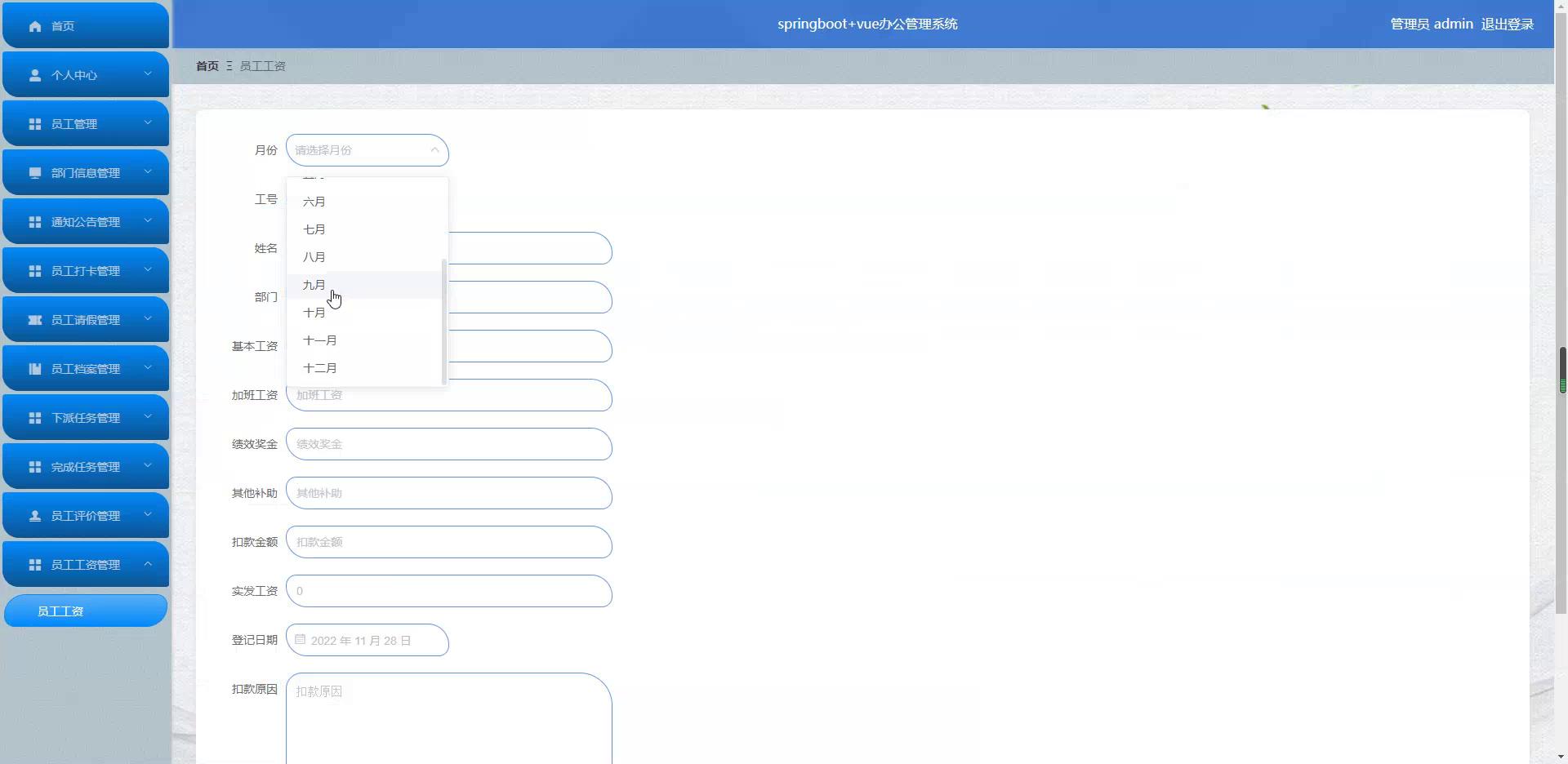Click 管理员 admin account label
The image size is (1568, 764).
click(x=1432, y=24)
